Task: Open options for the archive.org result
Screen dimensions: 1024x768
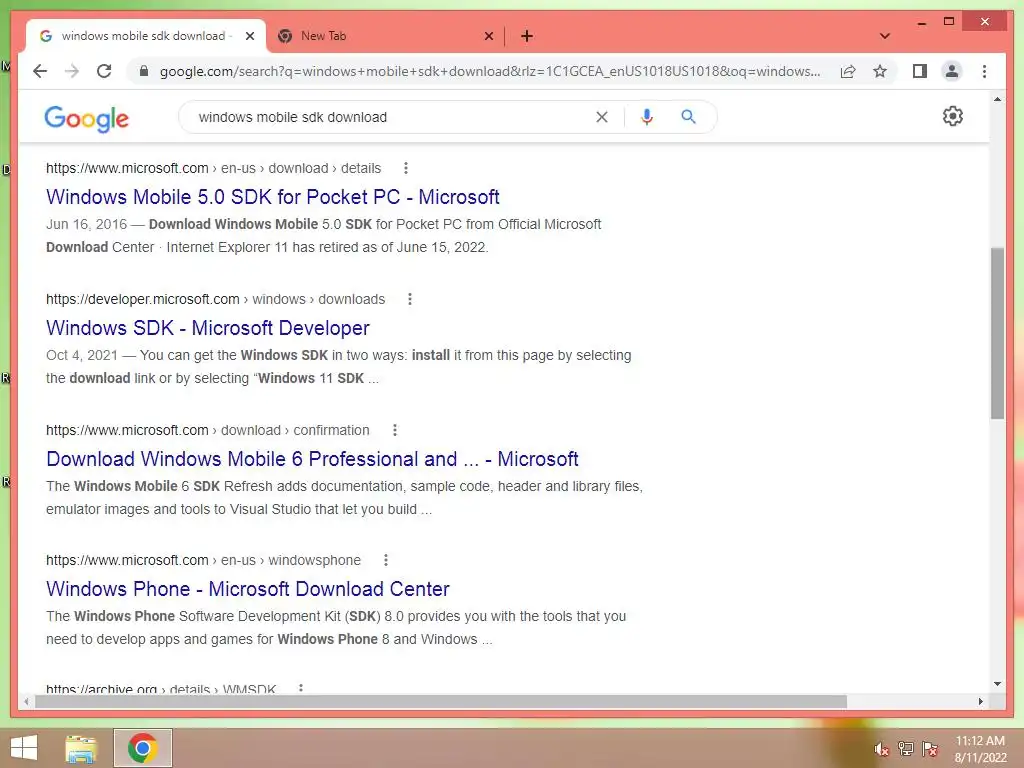Action: (x=300, y=688)
